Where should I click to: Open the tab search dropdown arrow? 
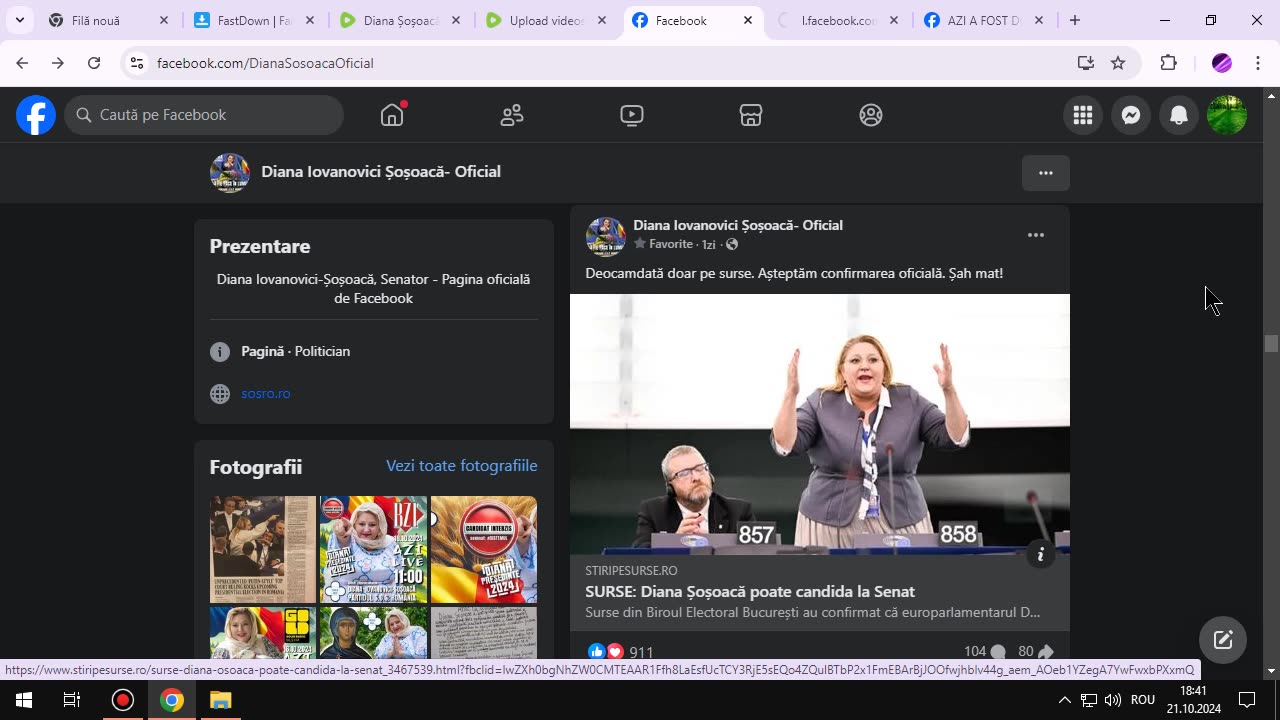tap(19, 20)
